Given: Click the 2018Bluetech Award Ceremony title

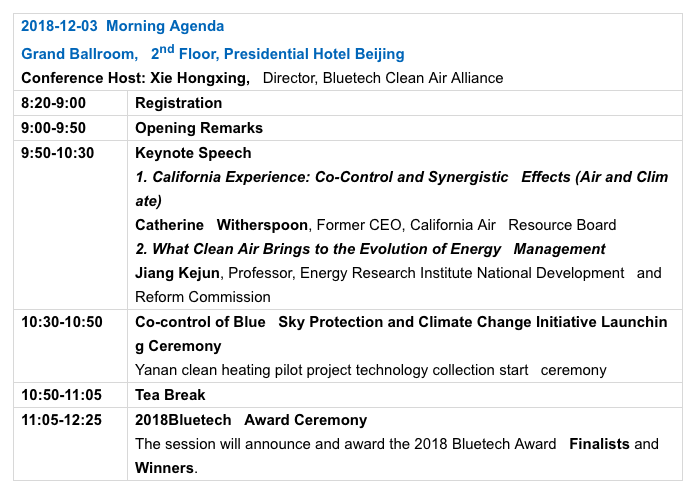Looking at the screenshot, I should tap(251, 420).
